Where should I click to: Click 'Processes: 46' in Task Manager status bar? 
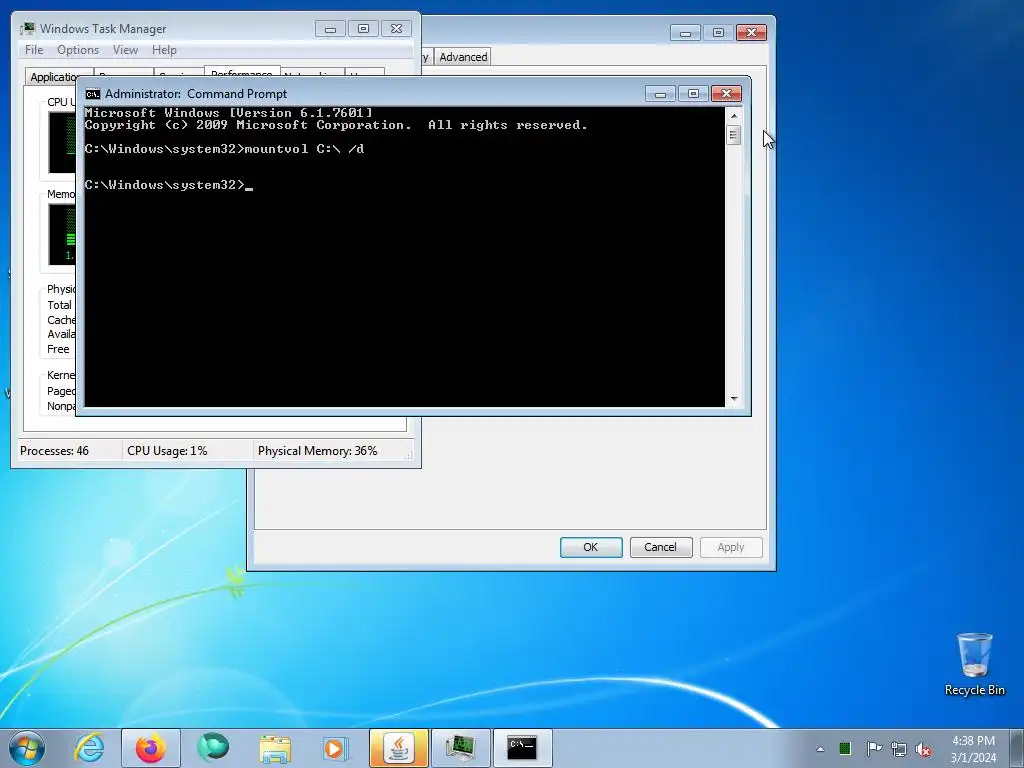[54, 451]
